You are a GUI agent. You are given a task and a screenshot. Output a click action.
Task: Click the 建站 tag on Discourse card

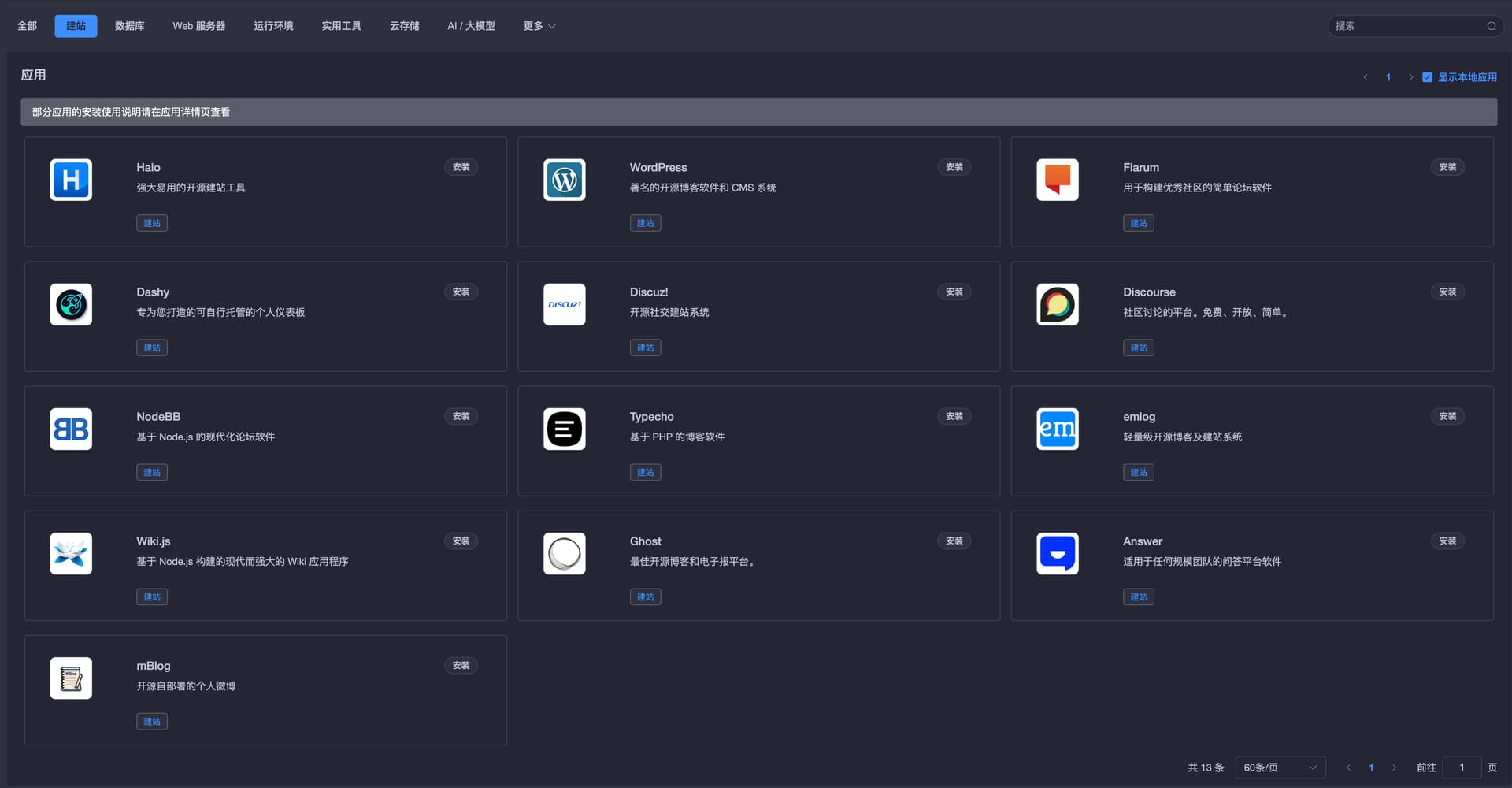[x=1139, y=348]
